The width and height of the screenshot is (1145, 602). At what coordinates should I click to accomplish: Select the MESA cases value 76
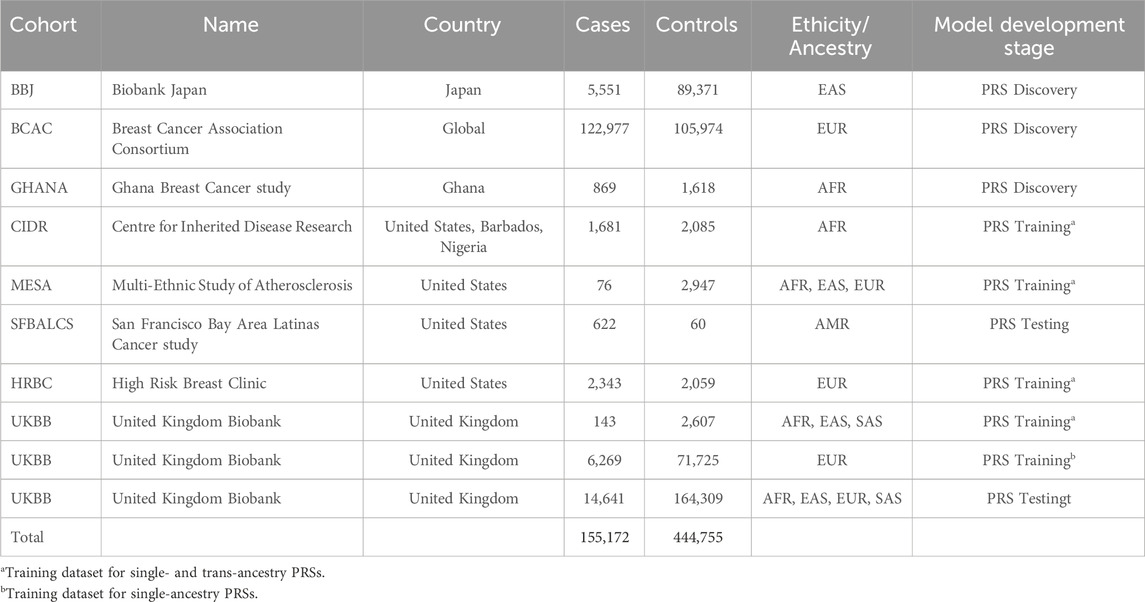point(604,285)
